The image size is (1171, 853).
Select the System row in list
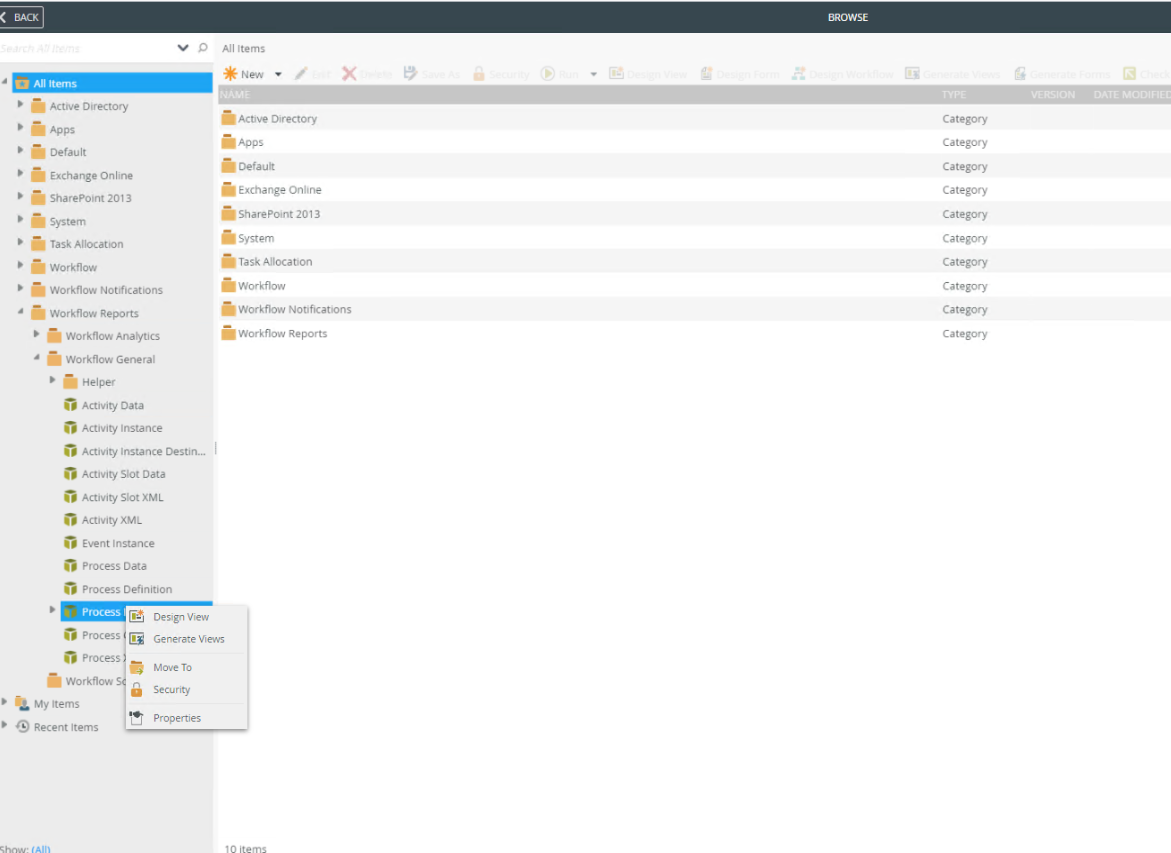pyautogui.click(x=695, y=238)
